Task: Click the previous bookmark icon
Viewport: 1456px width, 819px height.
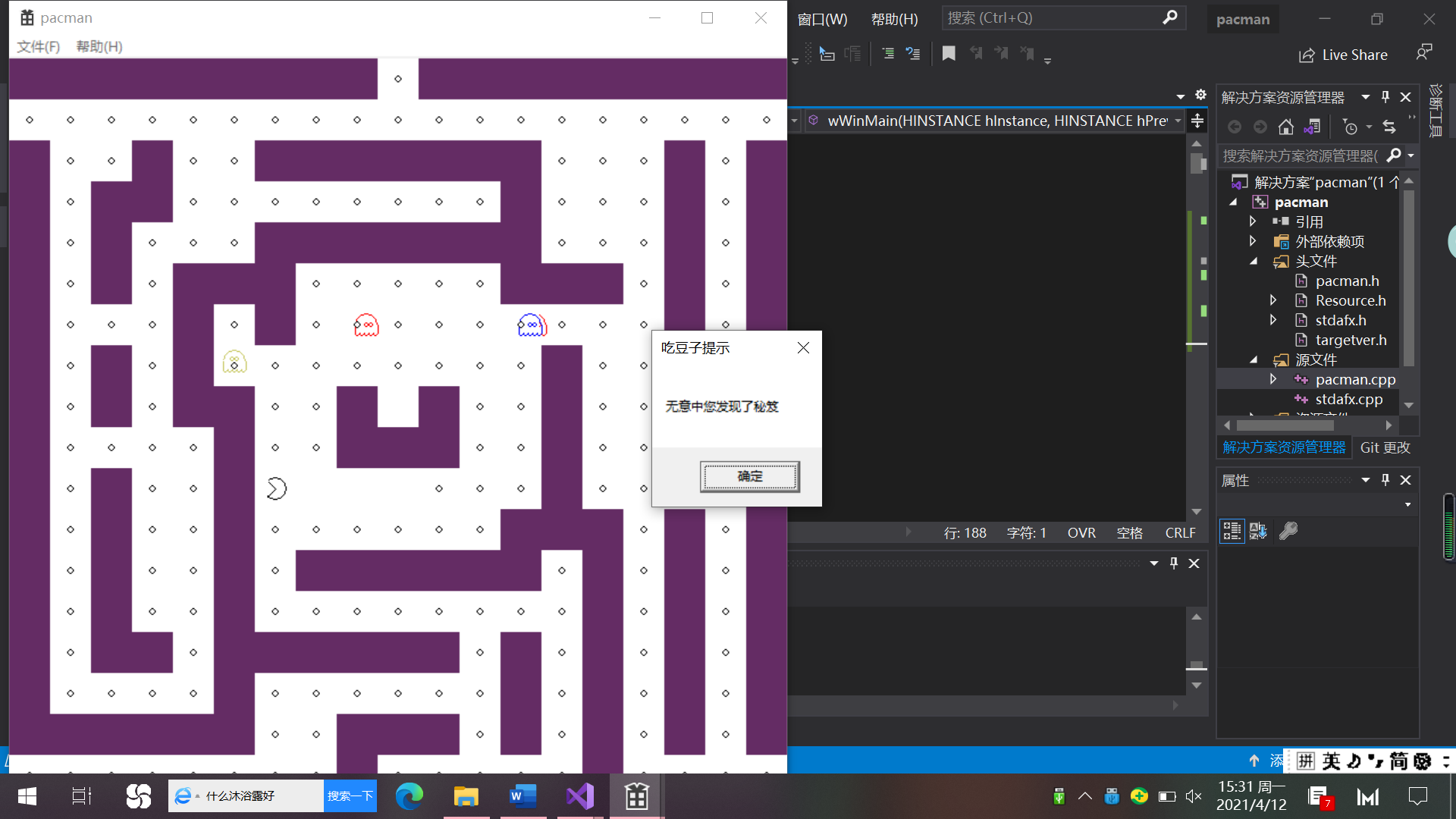Action: coord(976,53)
